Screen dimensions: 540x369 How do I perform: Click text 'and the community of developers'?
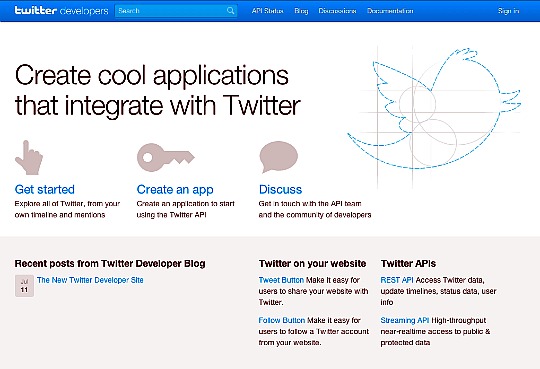pos(315,215)
